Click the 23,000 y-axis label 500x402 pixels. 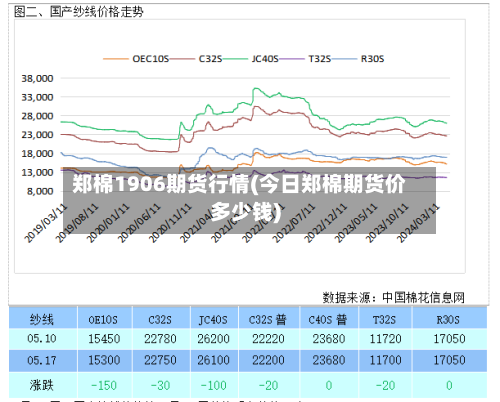[x=37, y=135]
